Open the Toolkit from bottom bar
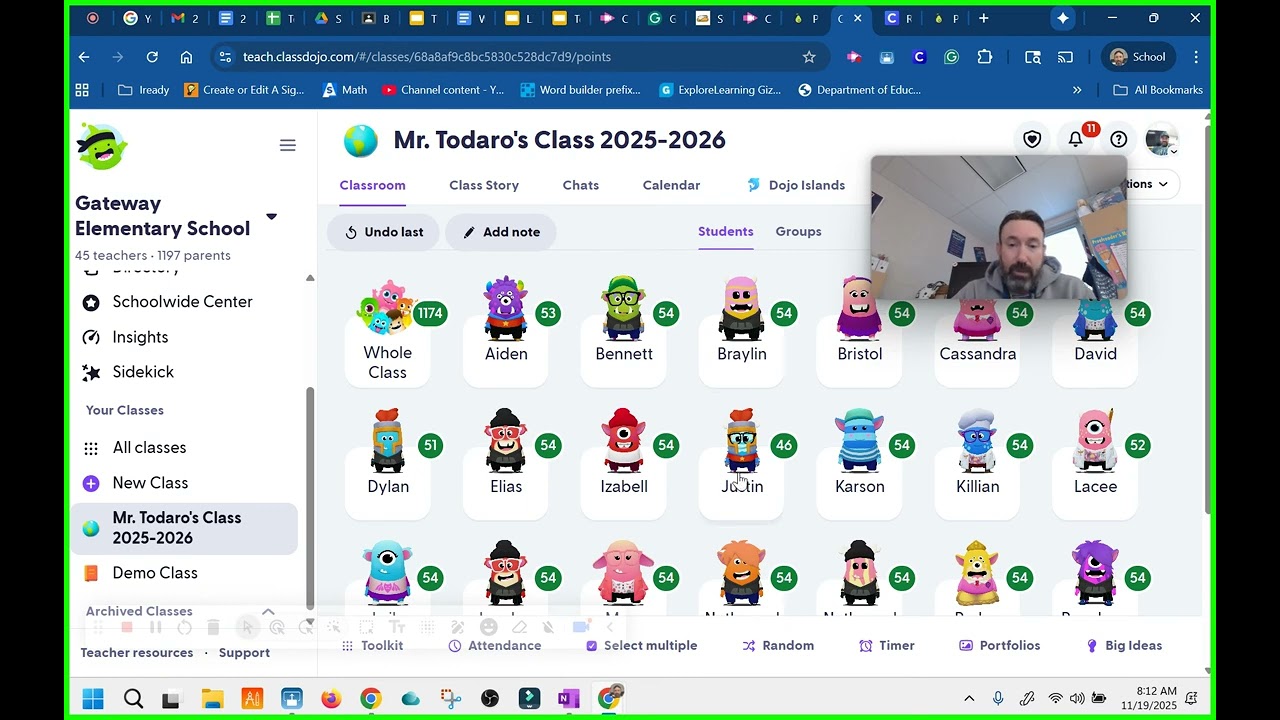This screenshot has height=720, width=1280. point(372,646)
